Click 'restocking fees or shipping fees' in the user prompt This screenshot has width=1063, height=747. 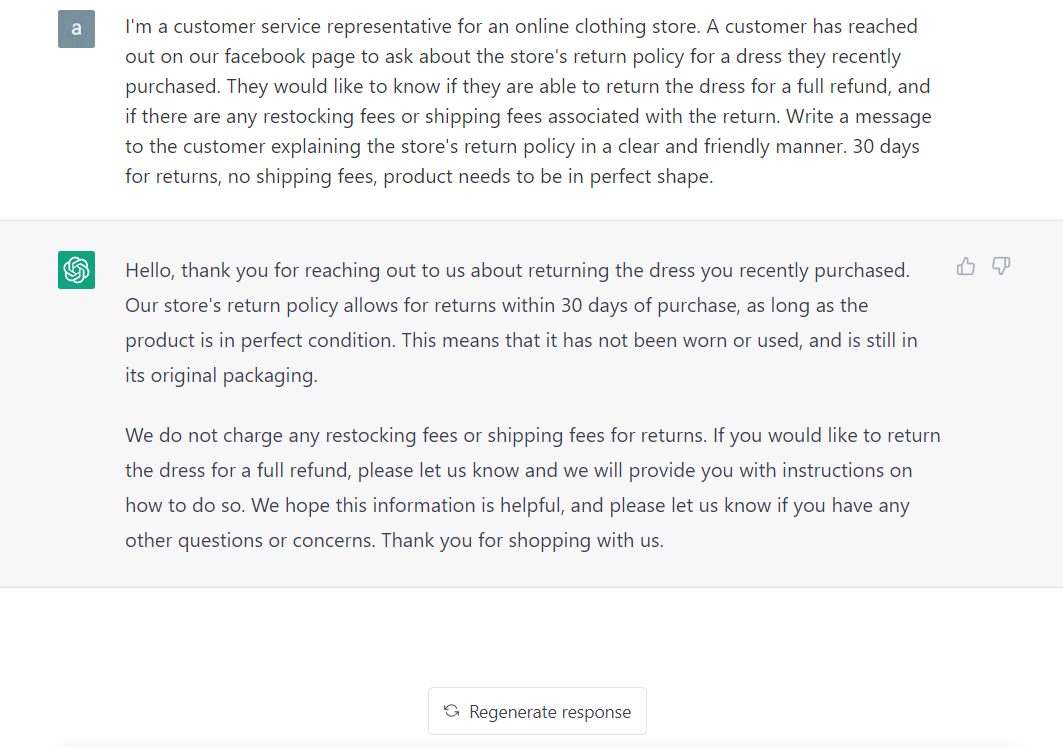tap(403, 117)
